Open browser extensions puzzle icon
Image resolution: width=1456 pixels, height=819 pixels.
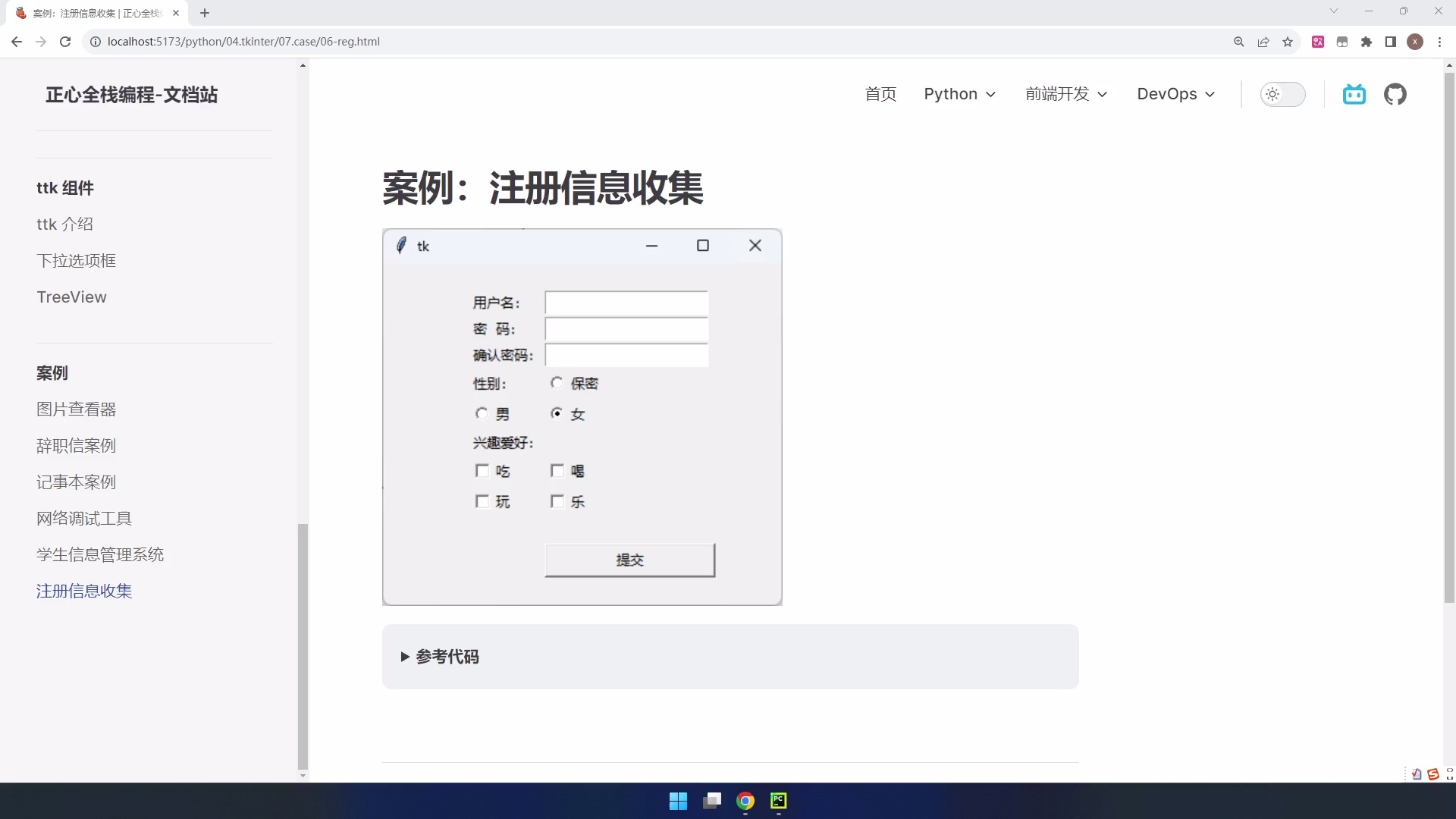[1367, 42]
